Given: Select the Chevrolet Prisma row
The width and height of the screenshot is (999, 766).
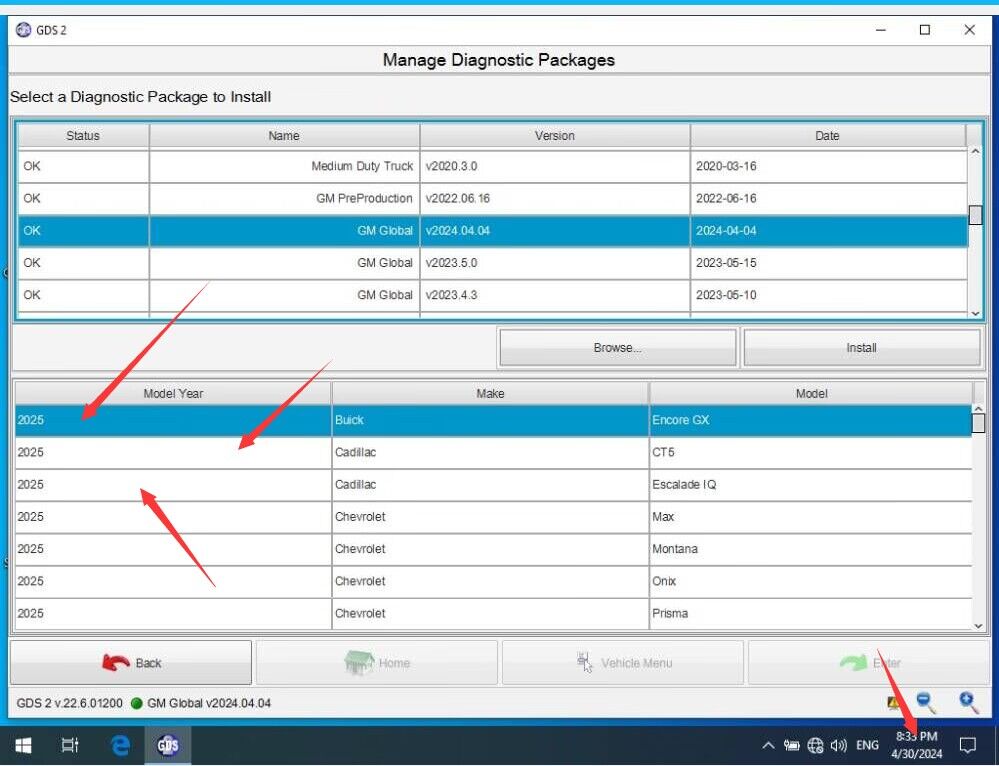Looking at the screenshot, I should pyautogui.click(x=493, y=613).
